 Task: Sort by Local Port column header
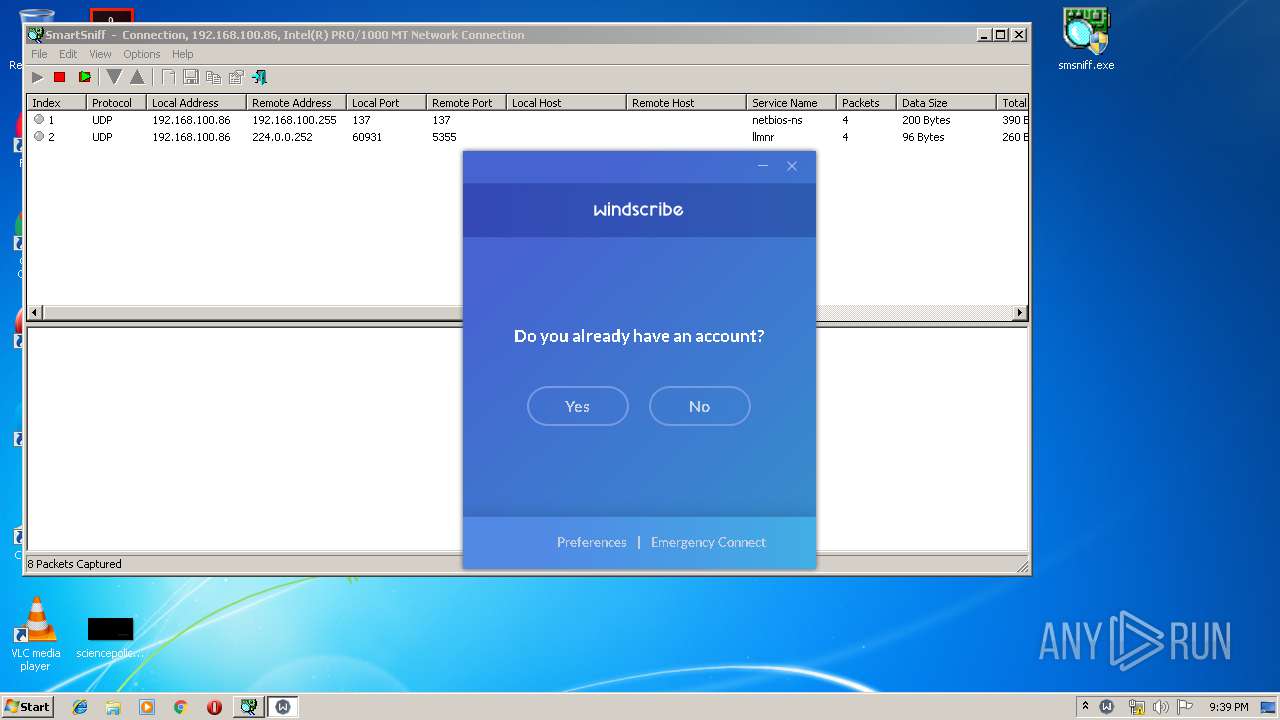(386, 103)
